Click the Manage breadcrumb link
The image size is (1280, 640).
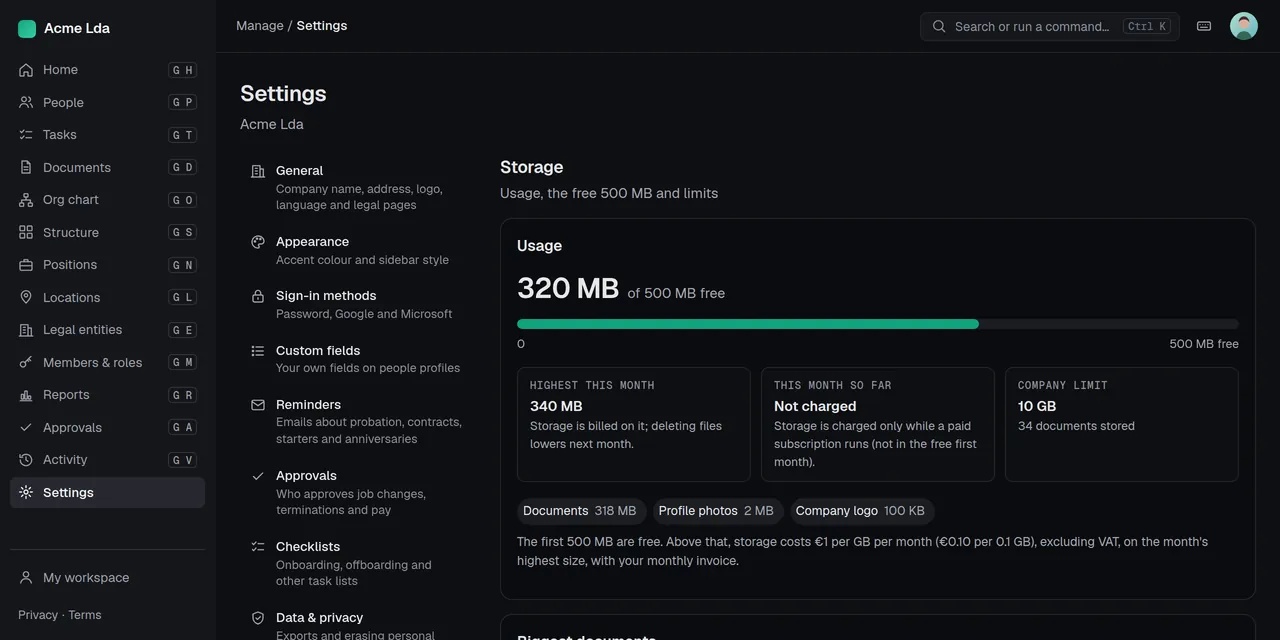point(260,26)
